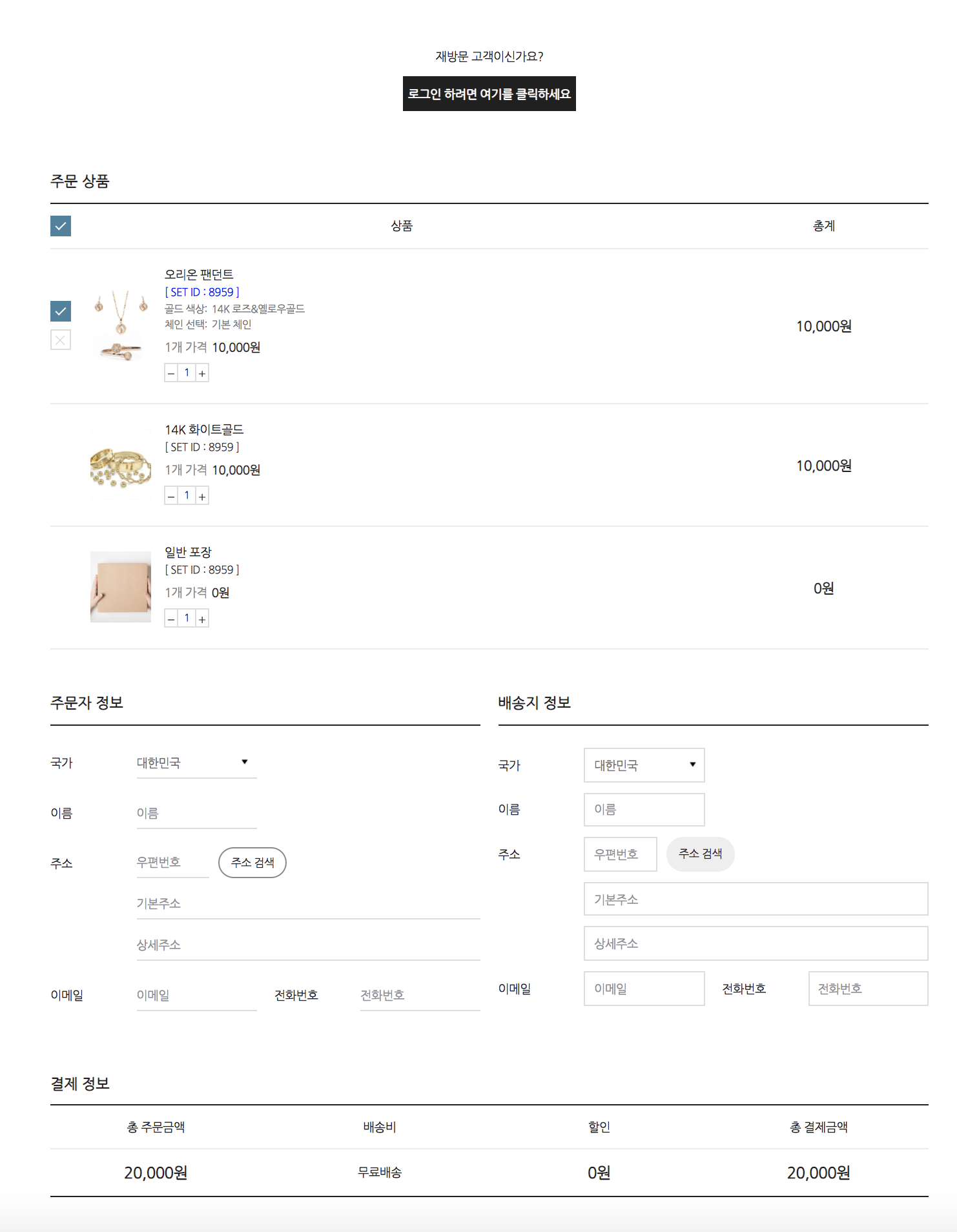Focus the shipping 전화번호 input field
The width and height of the screenshot is (957, 1232).
point(869,989)
